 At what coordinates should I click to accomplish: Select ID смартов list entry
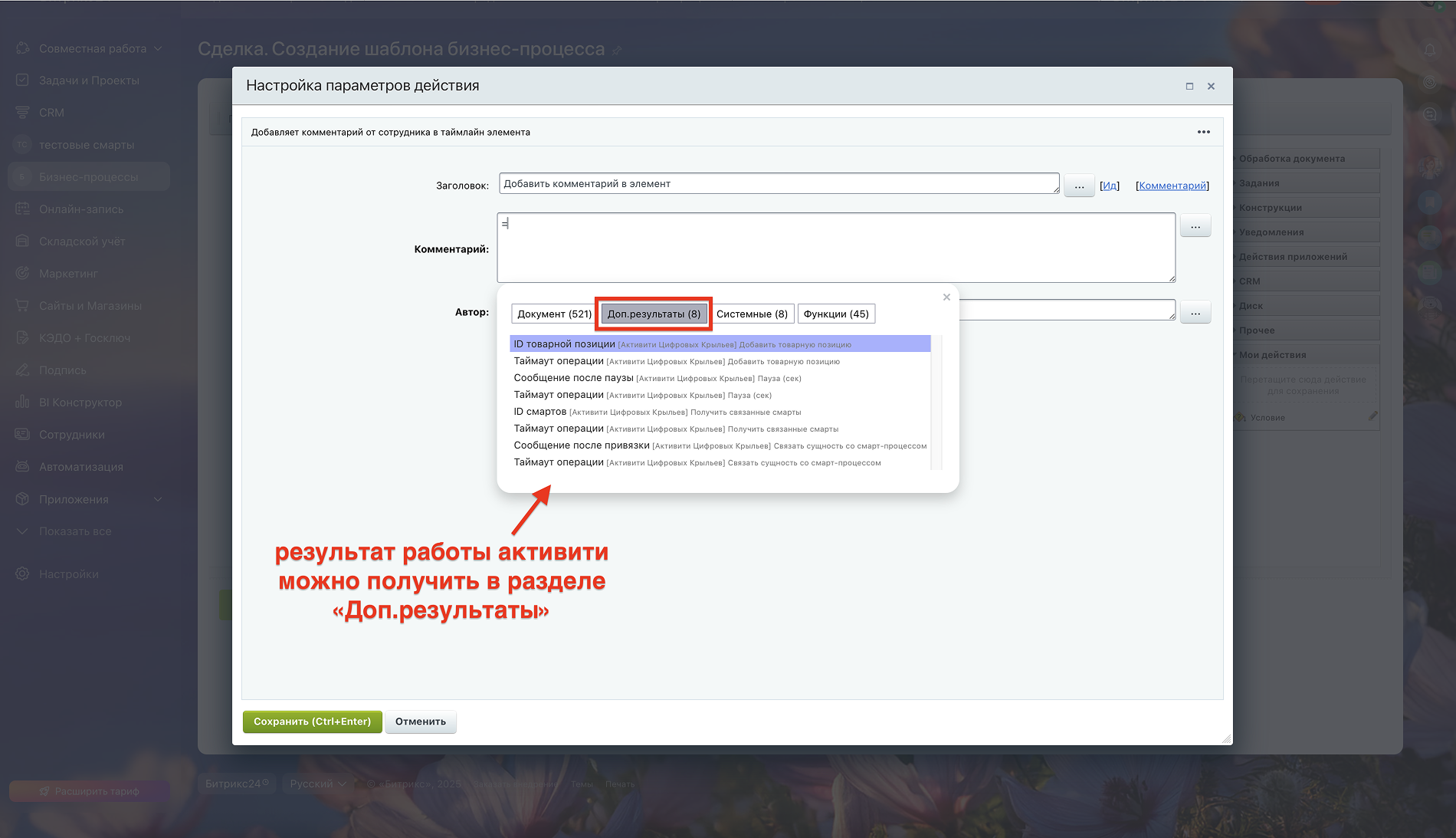539,412
